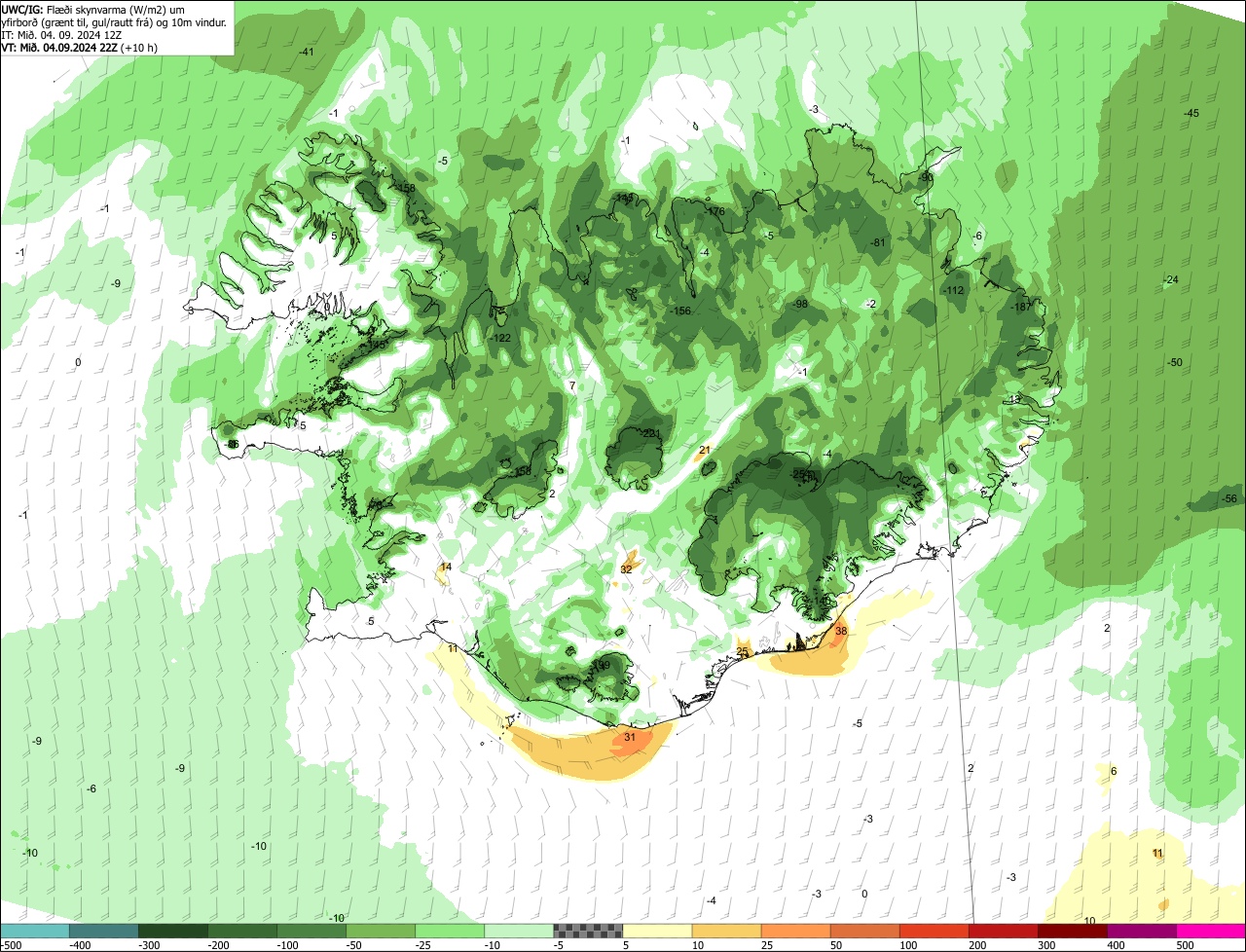Image resolution: width=1246 pixels, height=952 pixels.
Task: Click the maroon legend swatch between 300 and 400
Action: click(1072, 931)
